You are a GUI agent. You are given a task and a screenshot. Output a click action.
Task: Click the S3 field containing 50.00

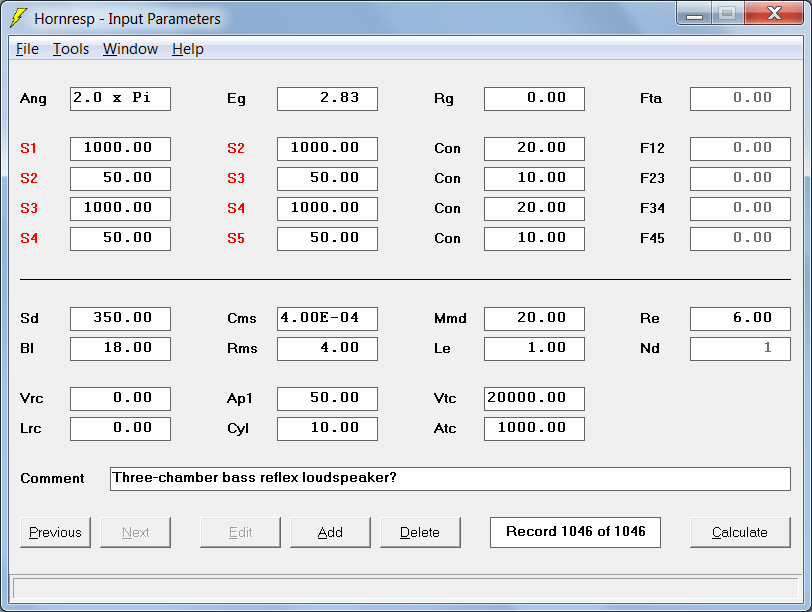[327, 179]
